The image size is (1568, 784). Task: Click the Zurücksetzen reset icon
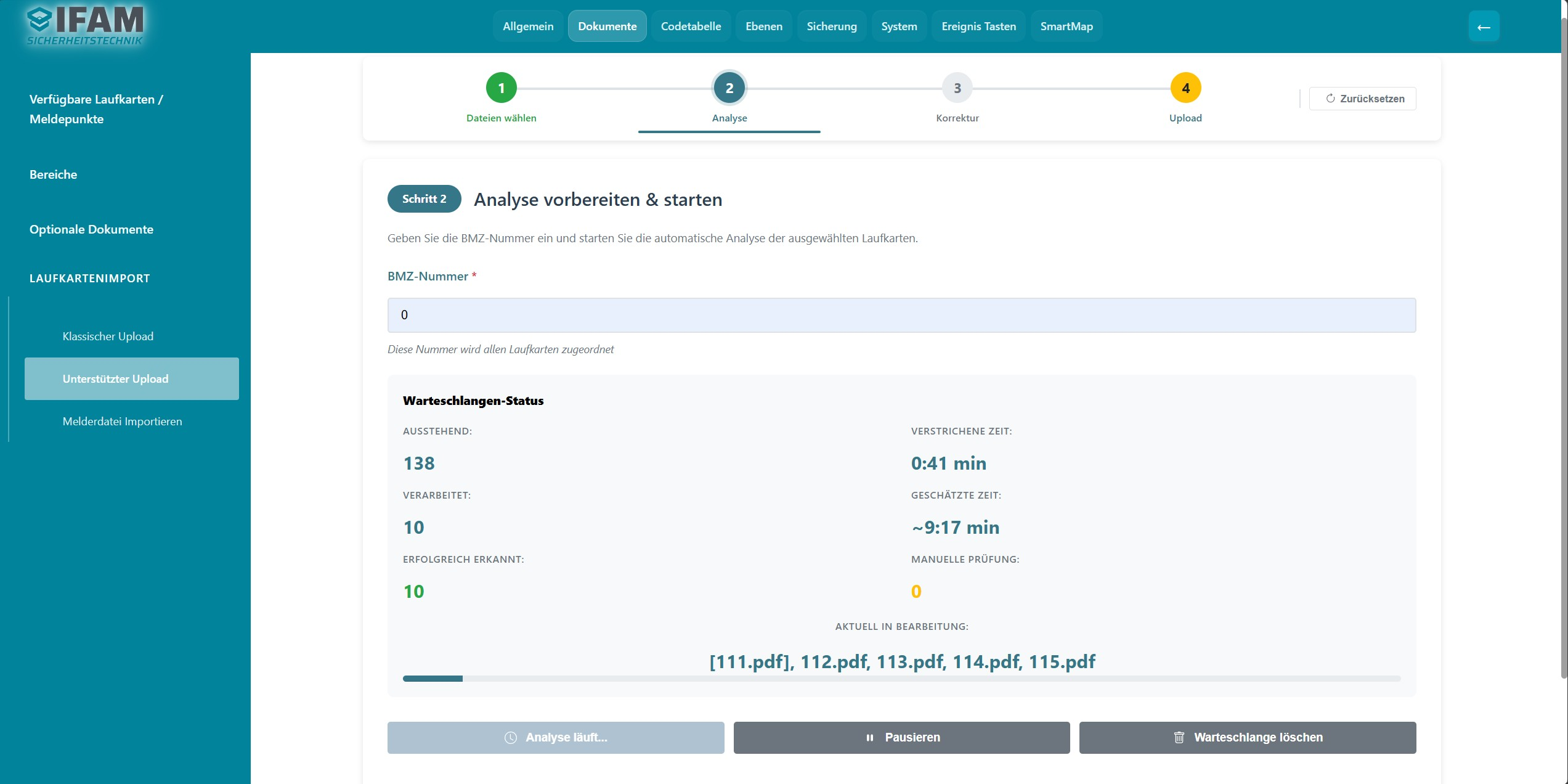[x=1330, y=99]
